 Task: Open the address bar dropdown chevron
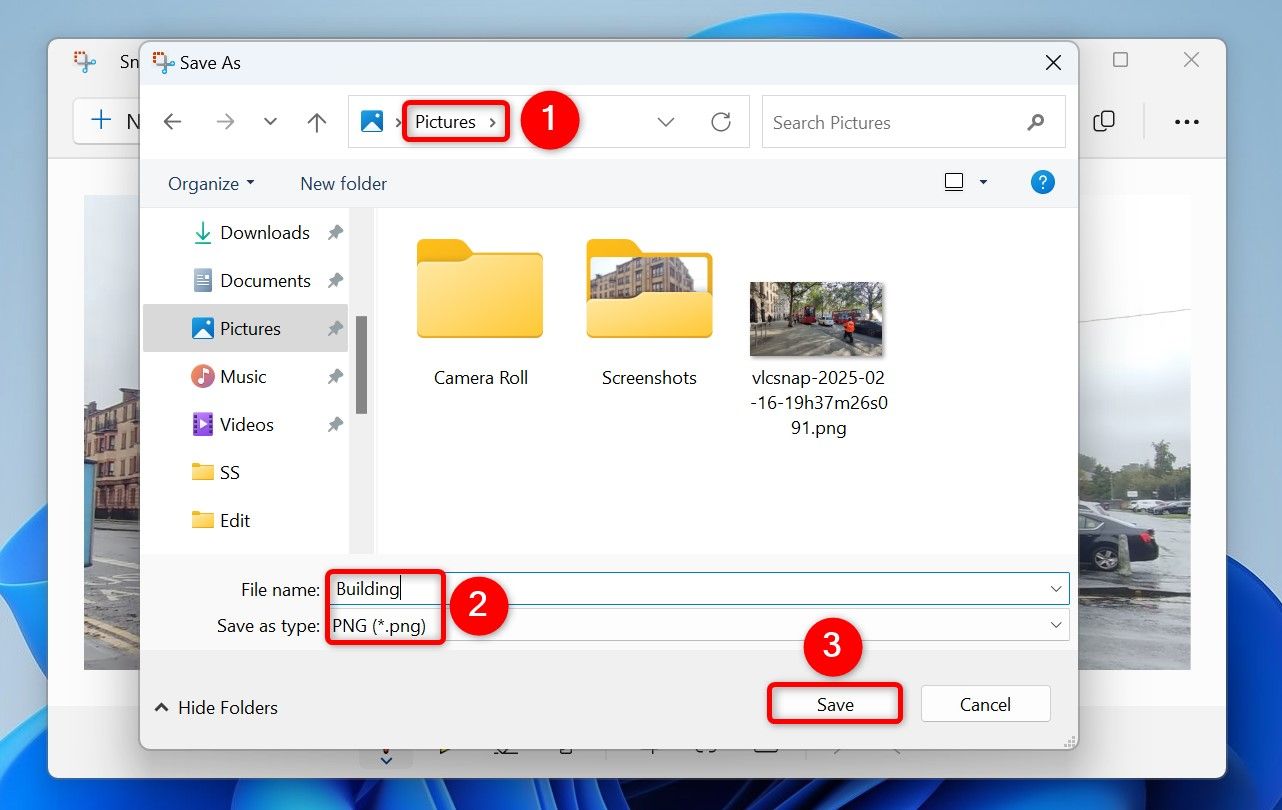666,121
